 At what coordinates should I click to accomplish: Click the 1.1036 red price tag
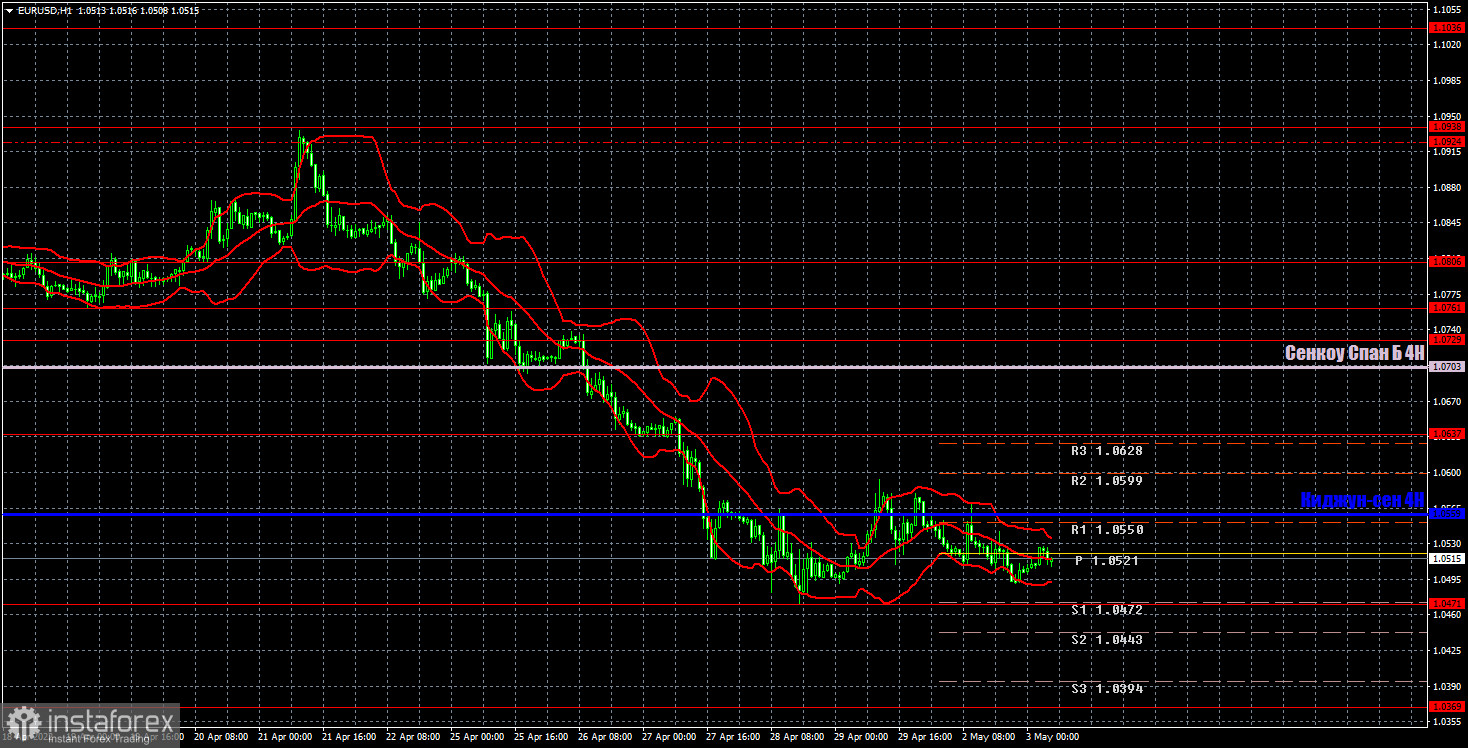(1447, 28)
